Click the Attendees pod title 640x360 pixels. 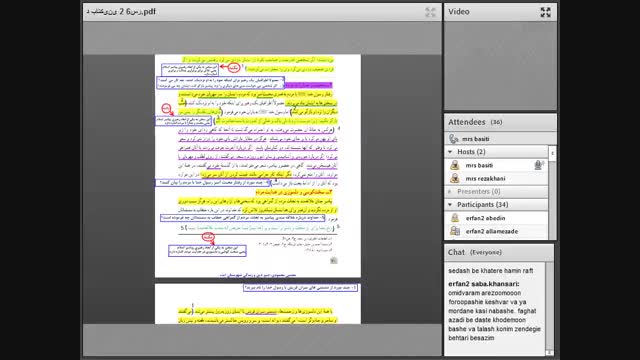click(x=467, y=122)
